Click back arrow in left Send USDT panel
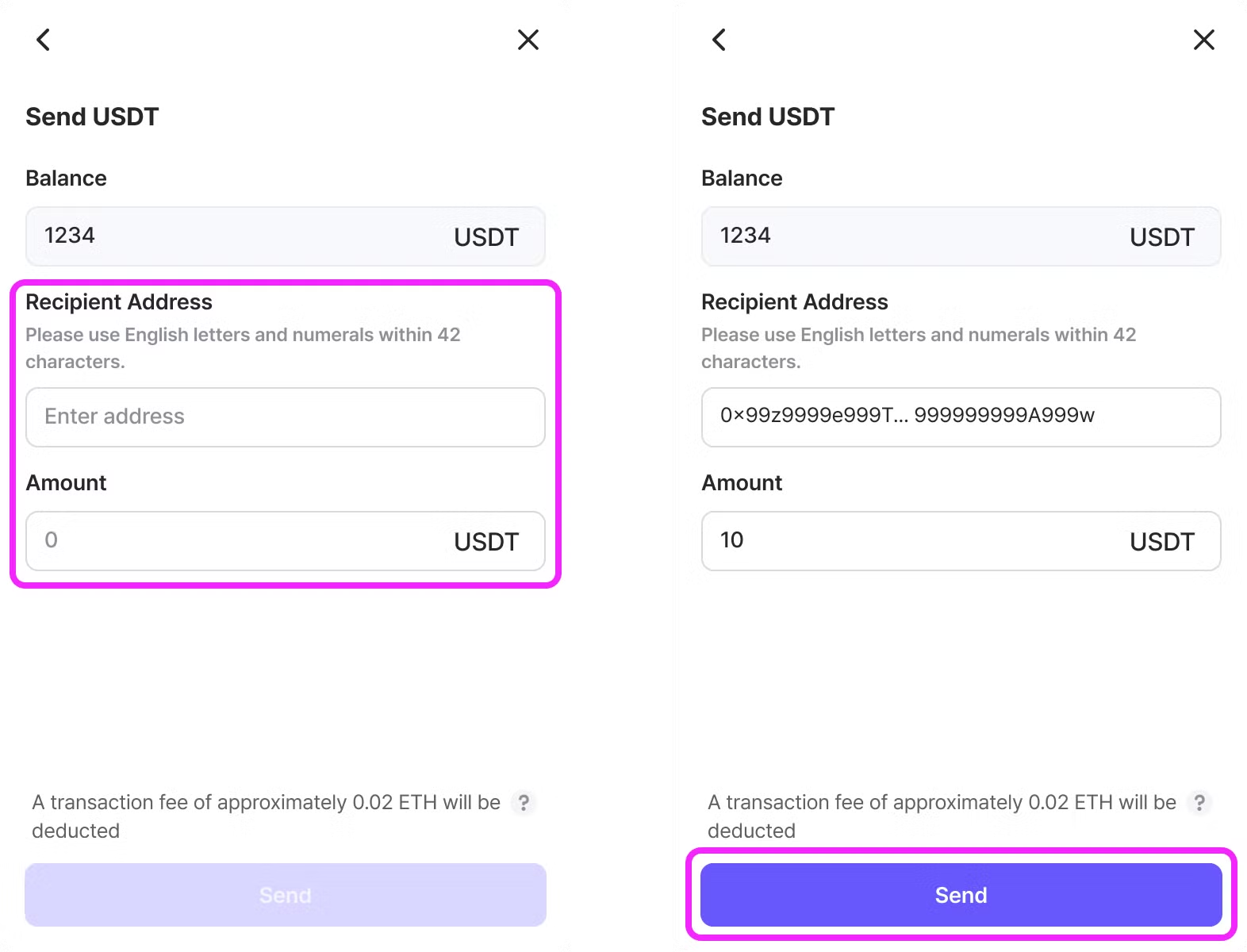Screen dimensions: 1247x952 coord(44,40)
